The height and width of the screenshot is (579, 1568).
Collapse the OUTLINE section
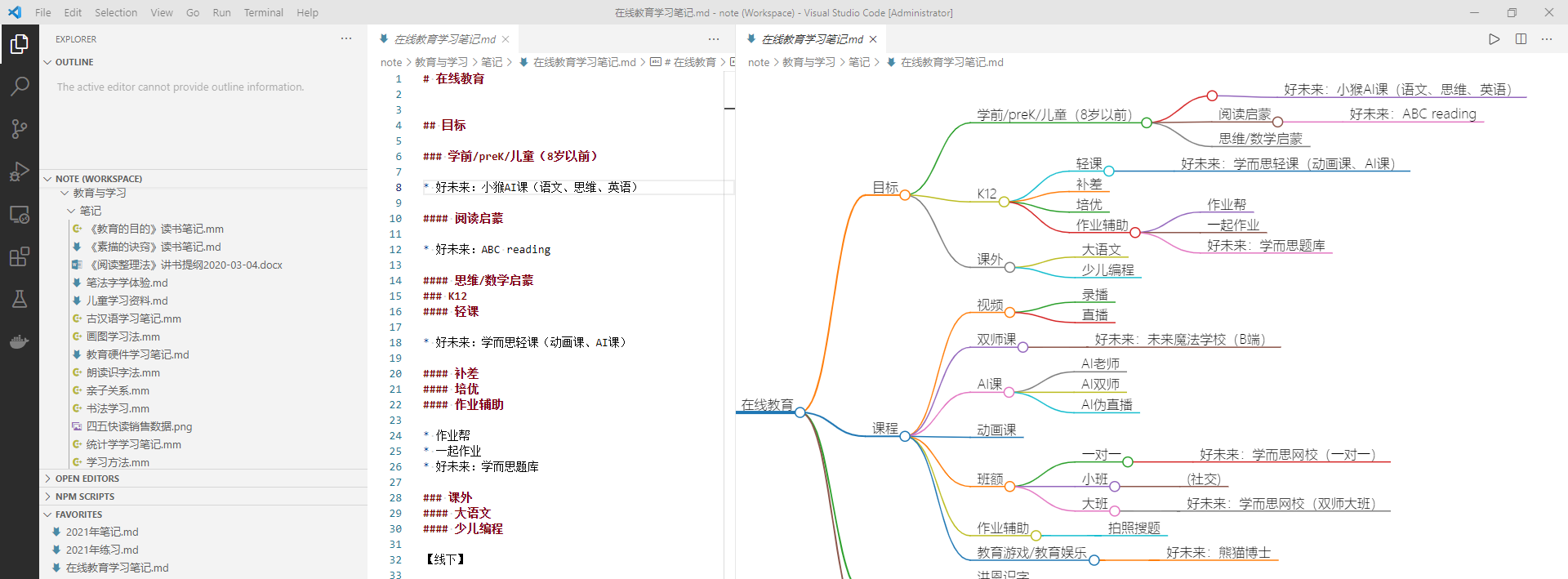203,62
